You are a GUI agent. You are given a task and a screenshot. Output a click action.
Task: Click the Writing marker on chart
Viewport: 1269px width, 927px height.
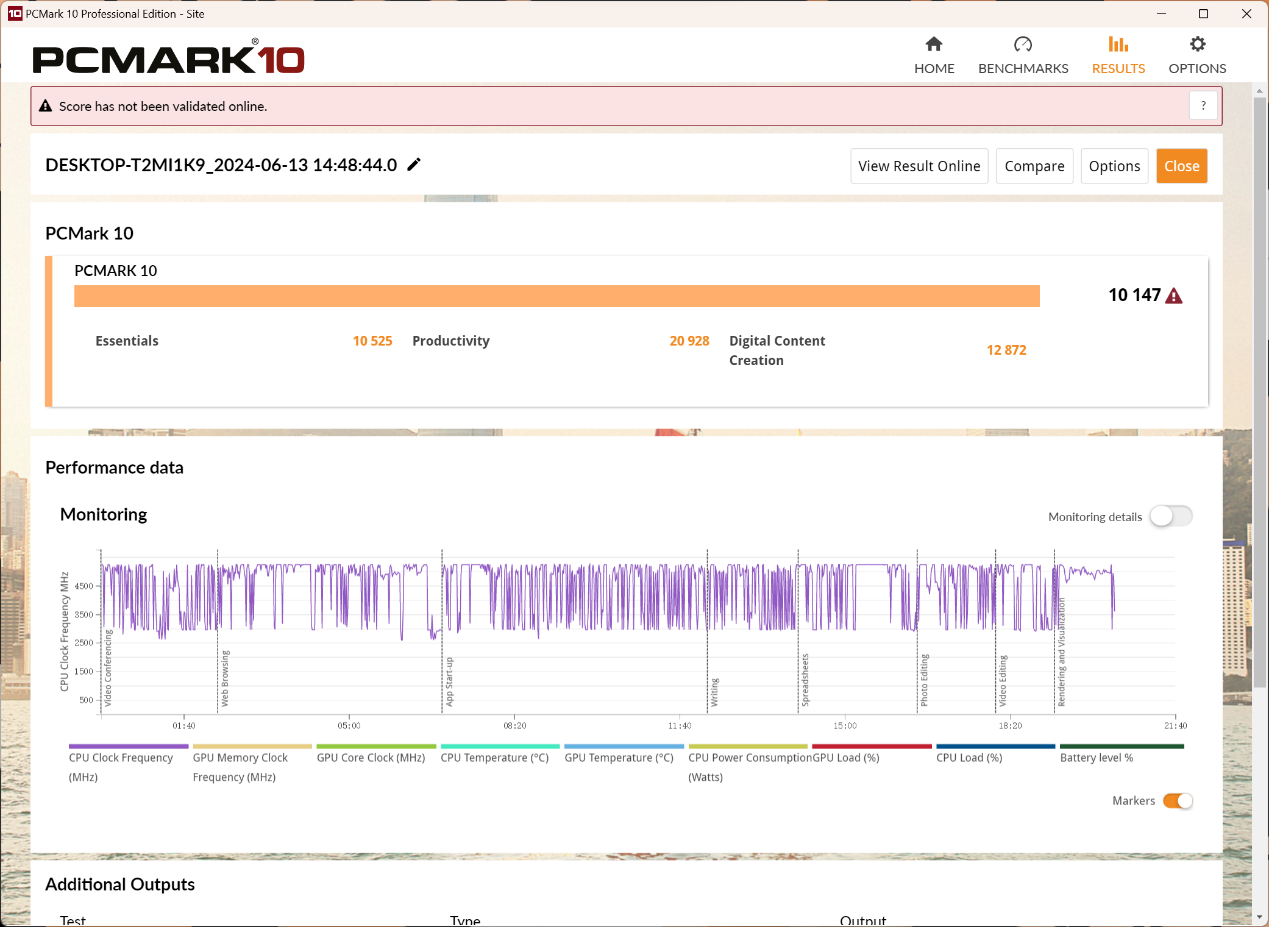[x=714, y=693]
